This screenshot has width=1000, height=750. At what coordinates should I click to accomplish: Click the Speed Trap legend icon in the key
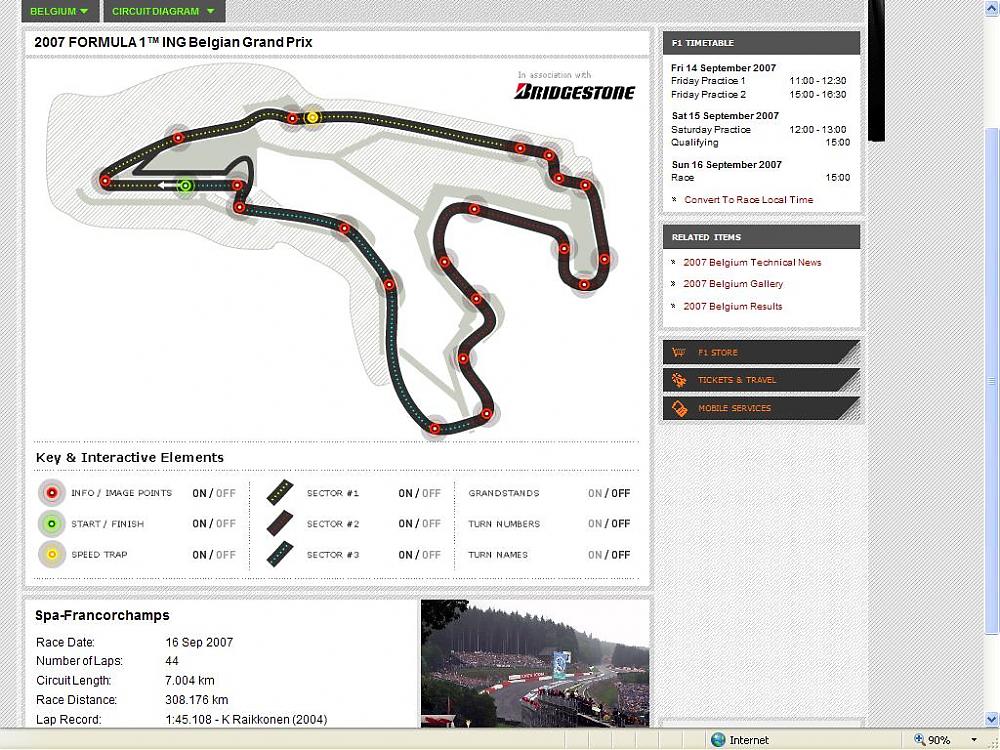[x=51, y=554]
